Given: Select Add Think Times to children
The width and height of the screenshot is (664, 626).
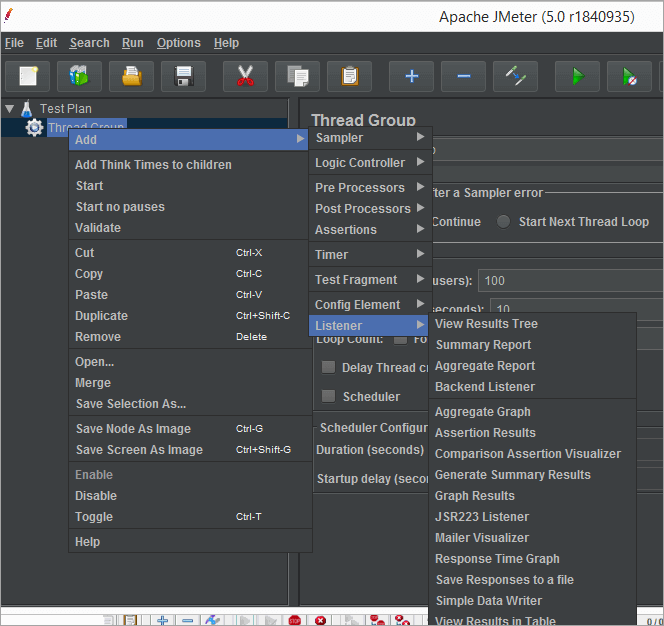Looking at the screenshot, I should (188, 165).
